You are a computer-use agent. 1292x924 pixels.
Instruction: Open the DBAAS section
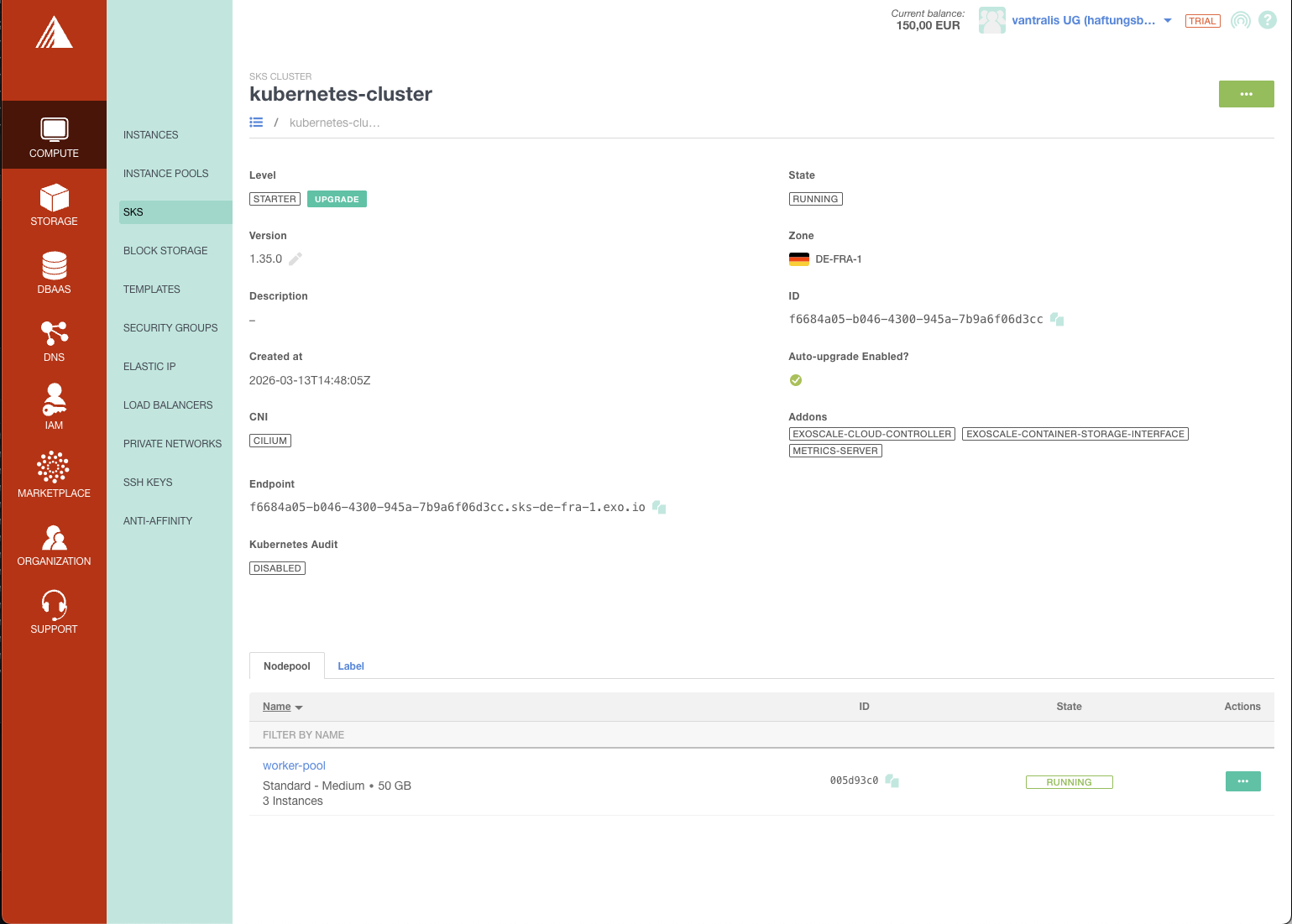[54, 273]
